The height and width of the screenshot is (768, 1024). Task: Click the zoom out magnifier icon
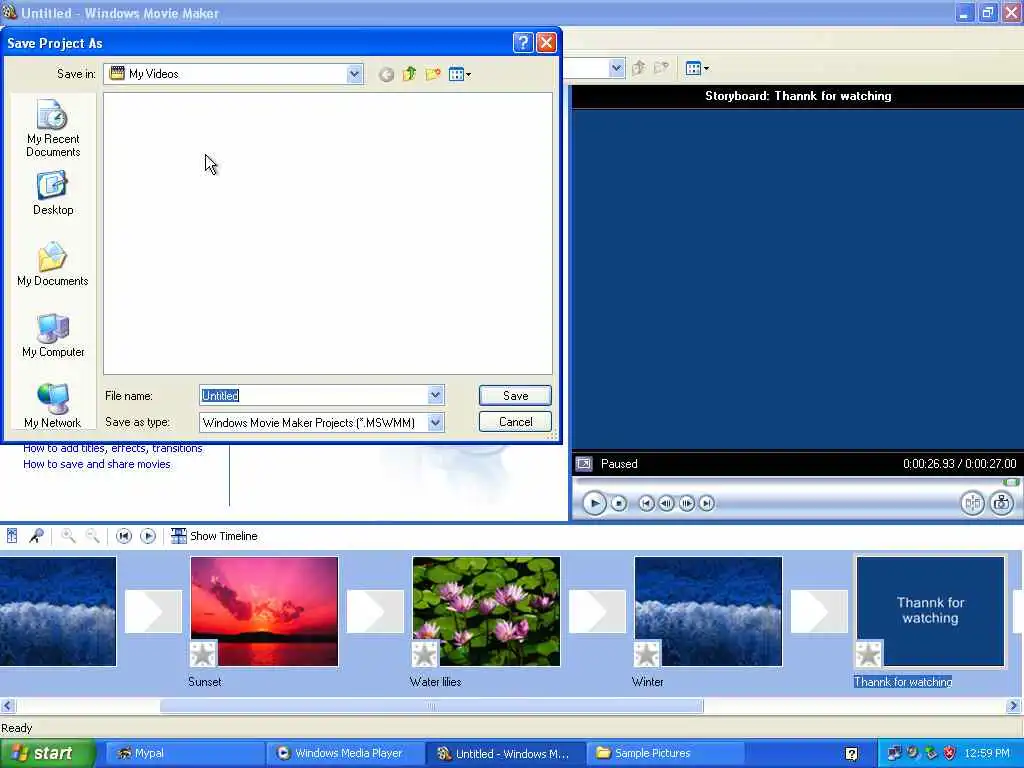coord(93,536)
